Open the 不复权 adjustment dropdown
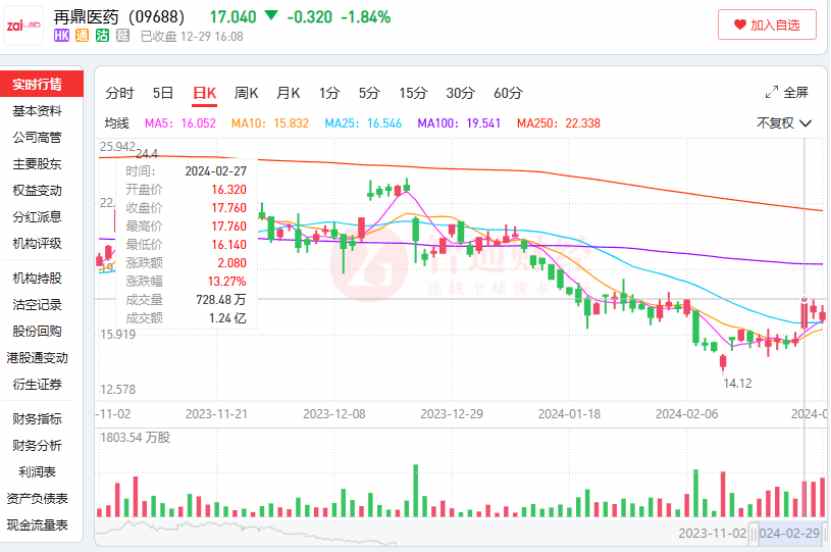Image resolution: width=831 pixels, height=552 pixels. [x=784, y=123]
